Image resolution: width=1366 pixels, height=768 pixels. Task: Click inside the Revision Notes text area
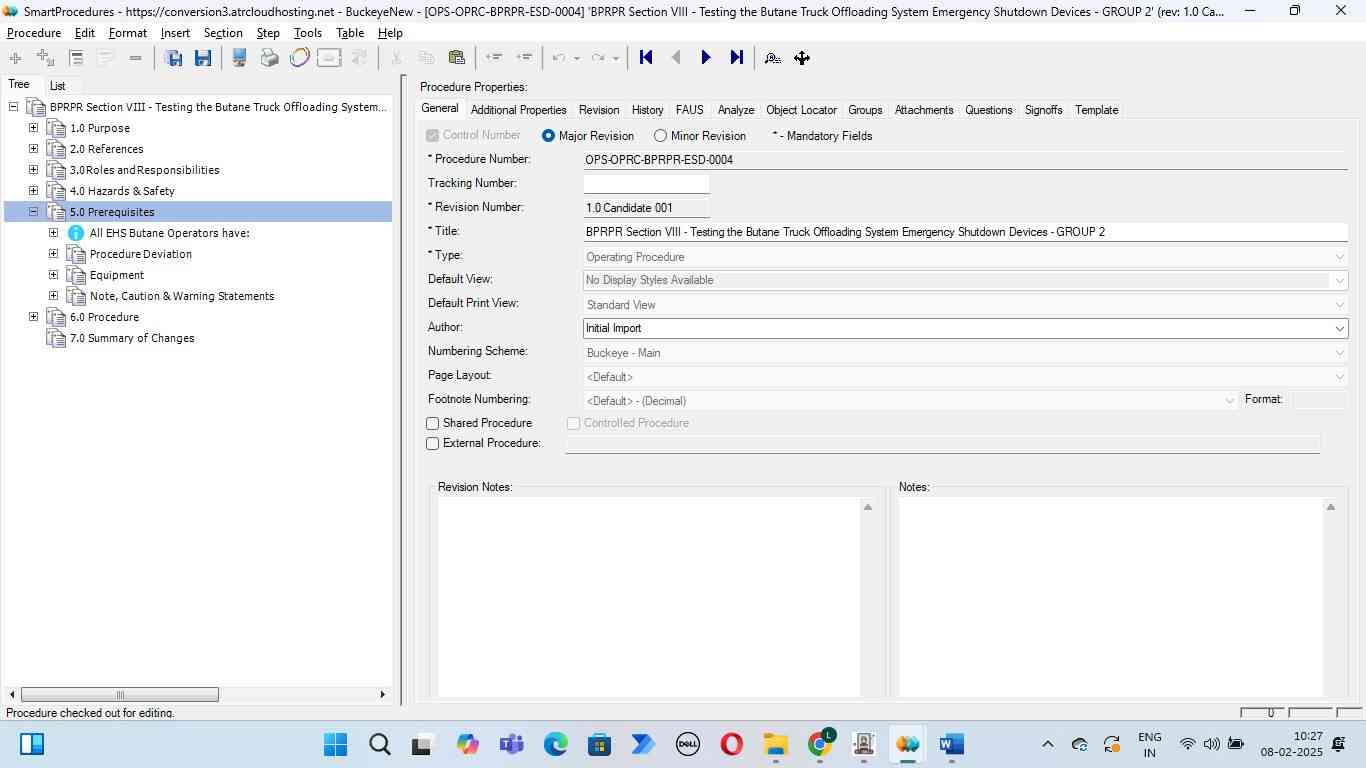648,596
